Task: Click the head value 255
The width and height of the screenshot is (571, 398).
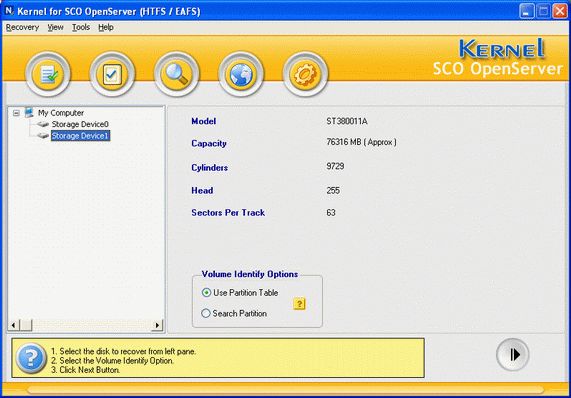Action: [x=333, y=190]
